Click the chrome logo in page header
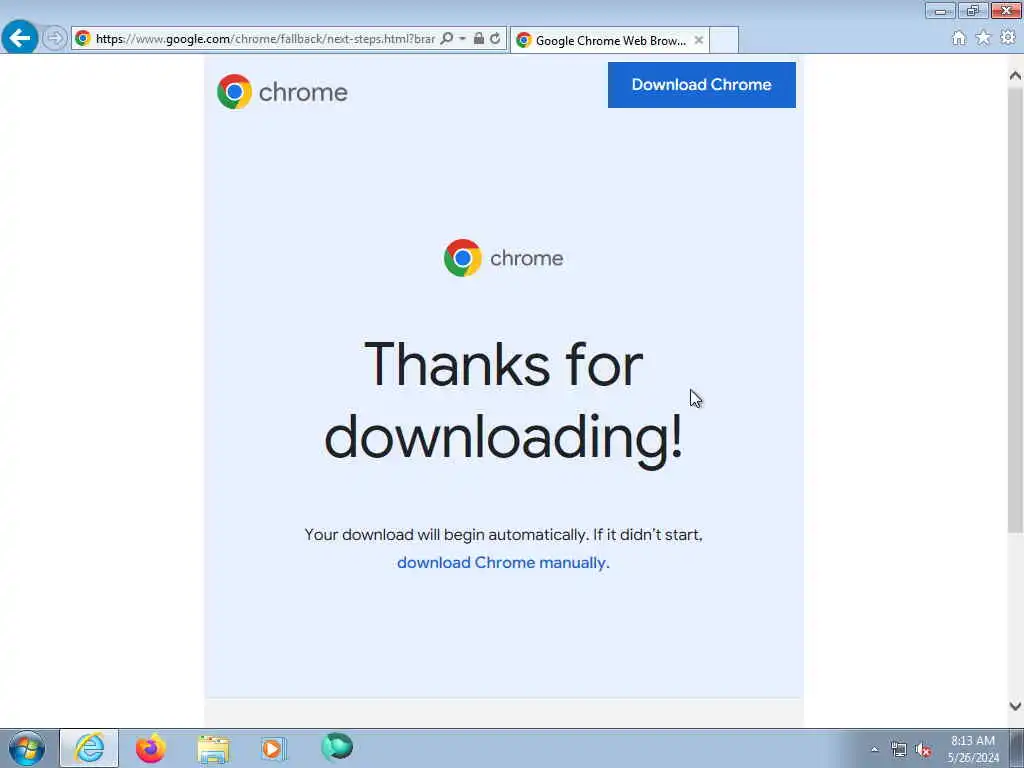 tap(282, 92)
